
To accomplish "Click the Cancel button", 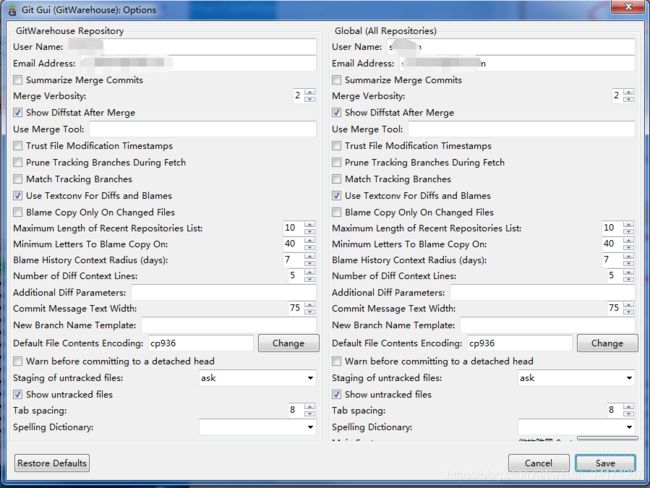I will 538,463.
